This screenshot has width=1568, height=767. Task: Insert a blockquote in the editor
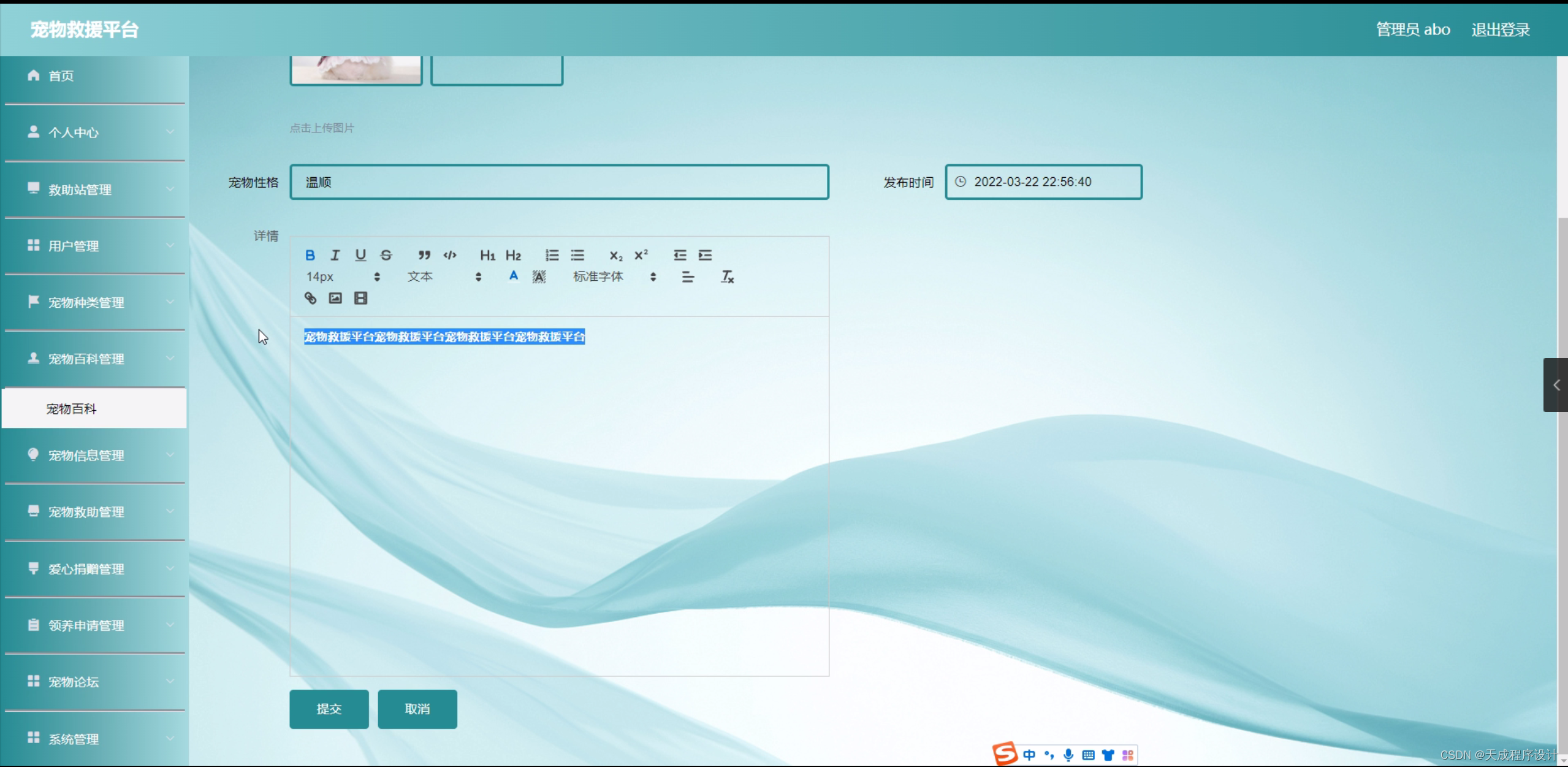coord(424,255)
